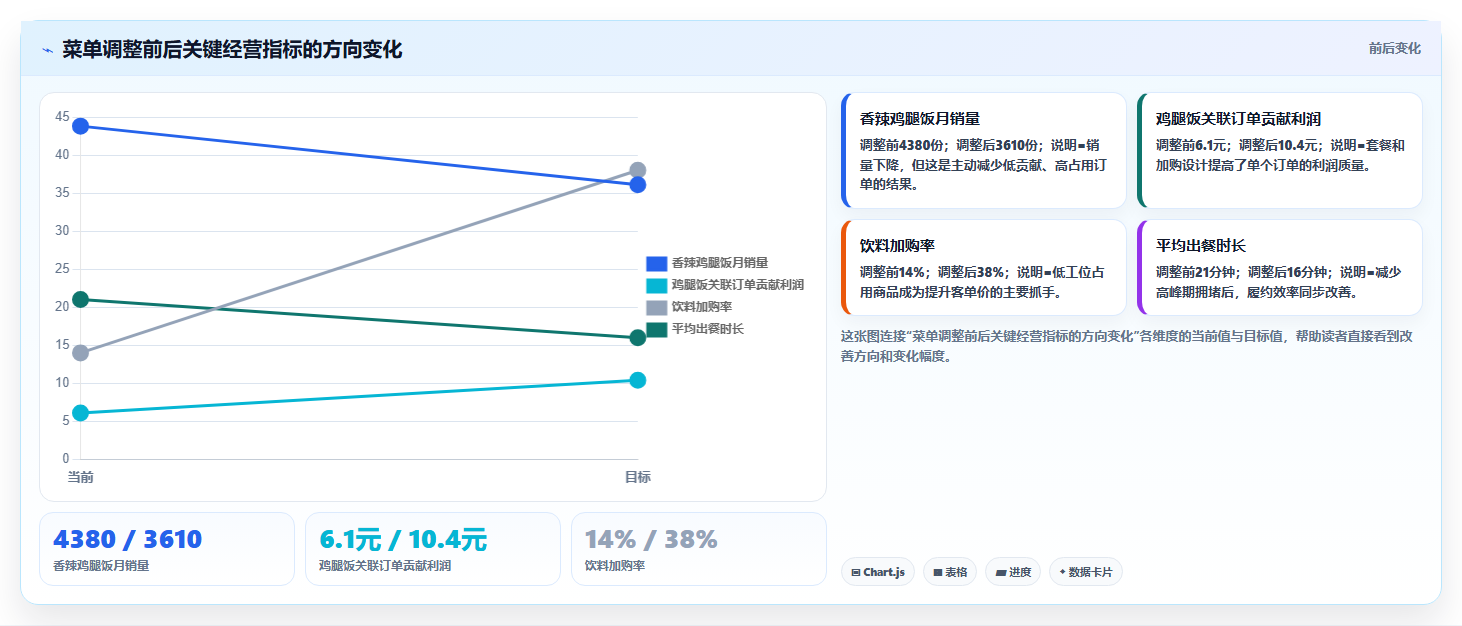Image resolution: width=1462 pixels, height=626 pixels.
Task: Click the 饮料加购率 caption under the 14% stat
Action: [x=615, y=566]
